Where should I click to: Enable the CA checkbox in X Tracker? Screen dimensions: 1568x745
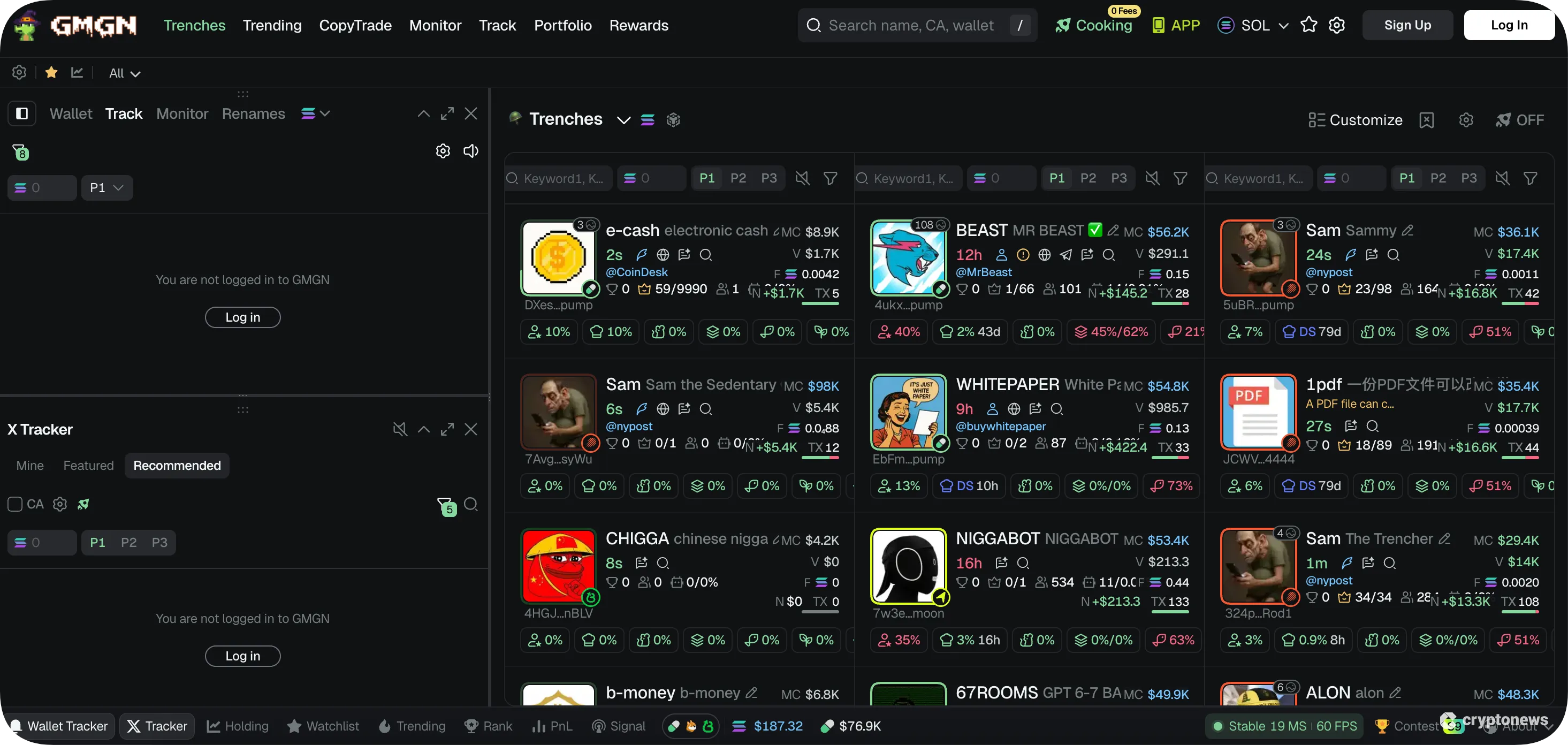[x=14, y=504]
